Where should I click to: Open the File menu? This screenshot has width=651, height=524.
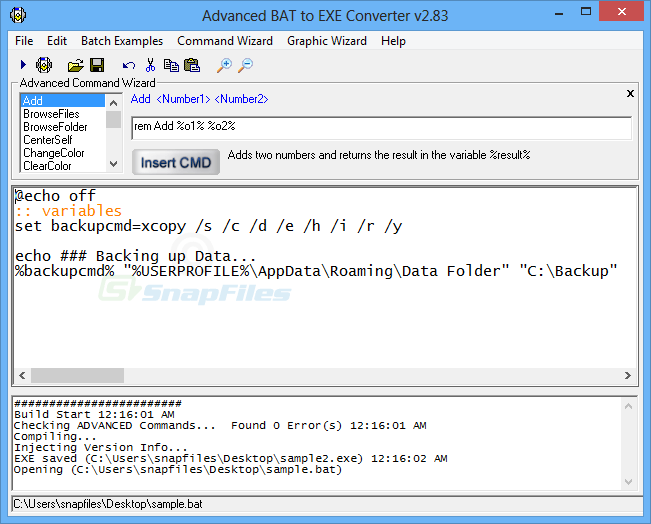click(24, 41)
